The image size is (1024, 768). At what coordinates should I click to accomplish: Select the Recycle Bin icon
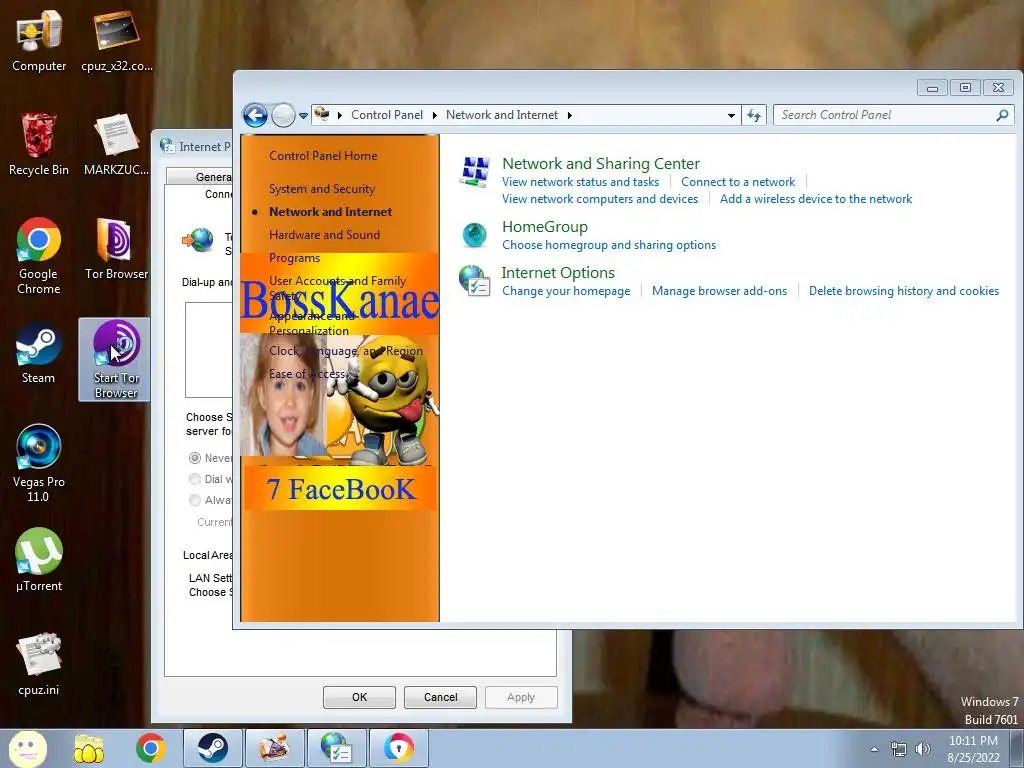[39, 145]
